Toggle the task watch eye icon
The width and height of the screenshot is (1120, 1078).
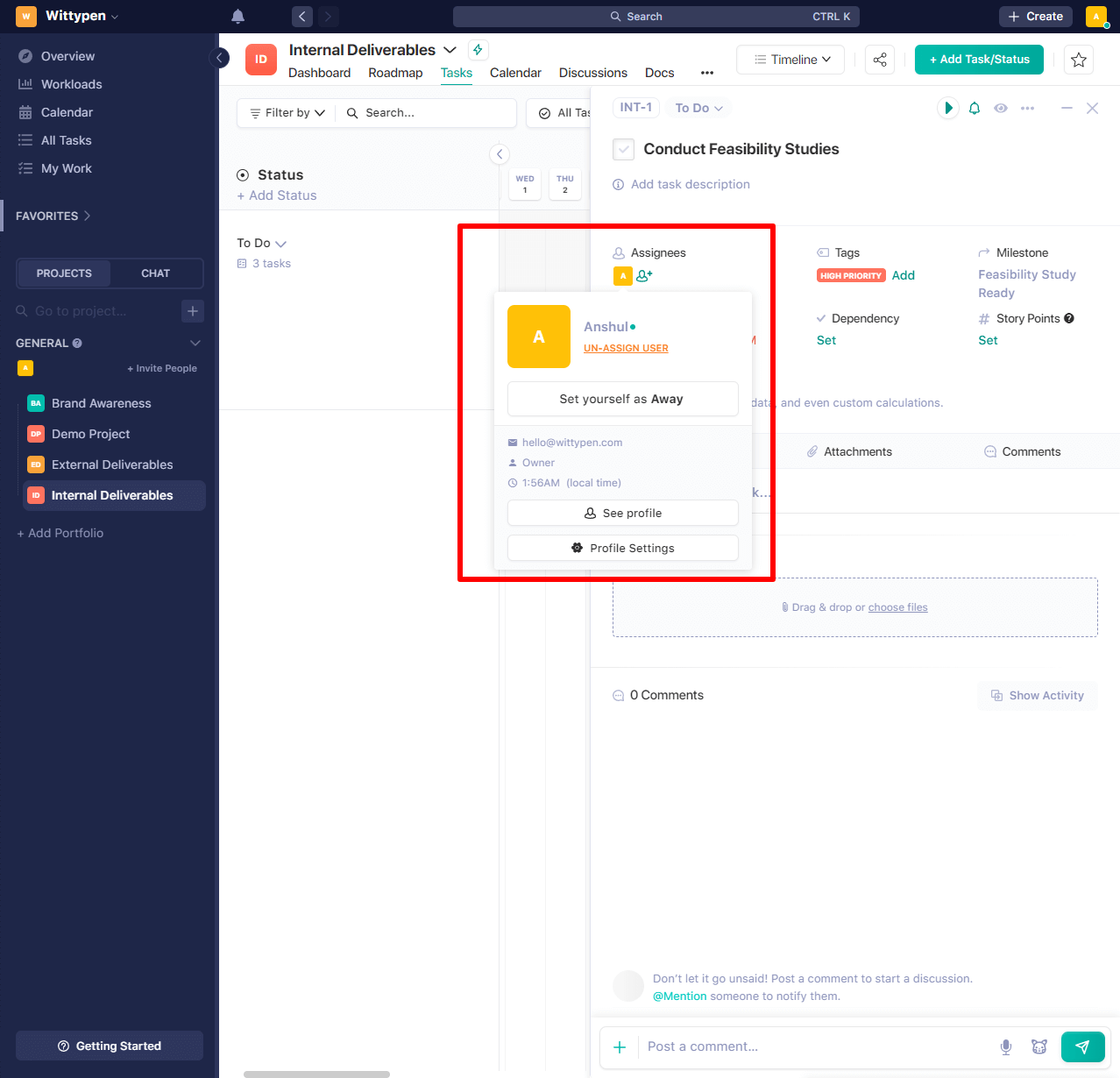point(1001,108)
